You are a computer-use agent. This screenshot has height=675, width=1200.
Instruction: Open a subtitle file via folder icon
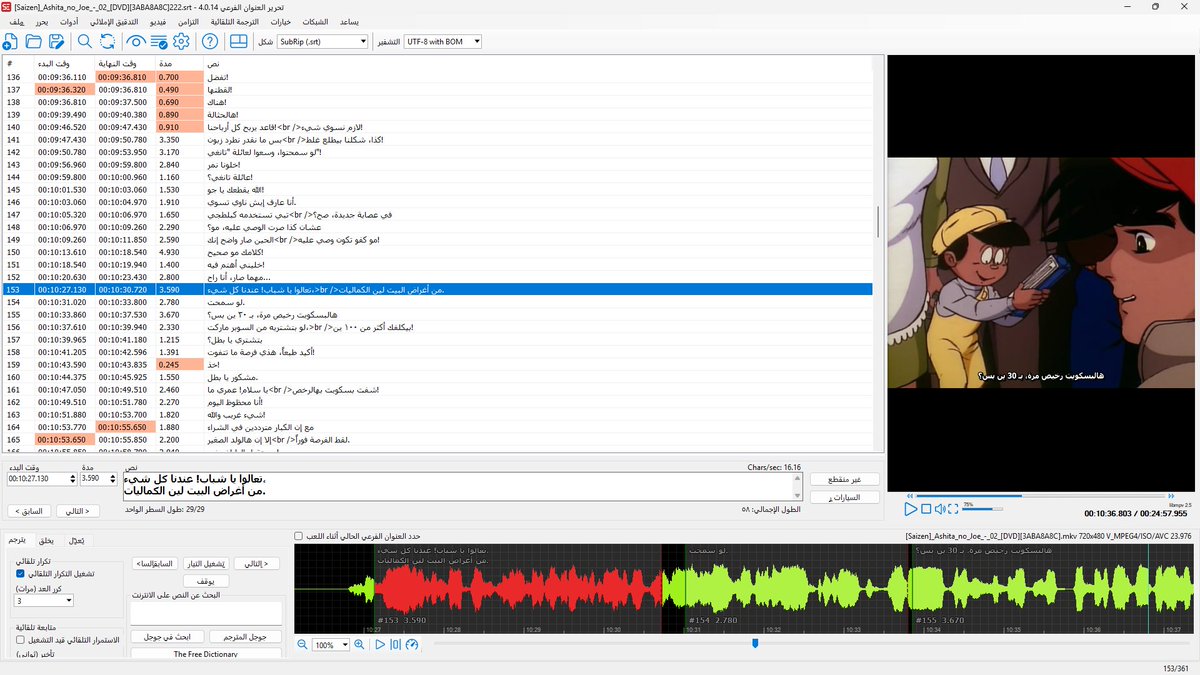(x=34, y=41)
